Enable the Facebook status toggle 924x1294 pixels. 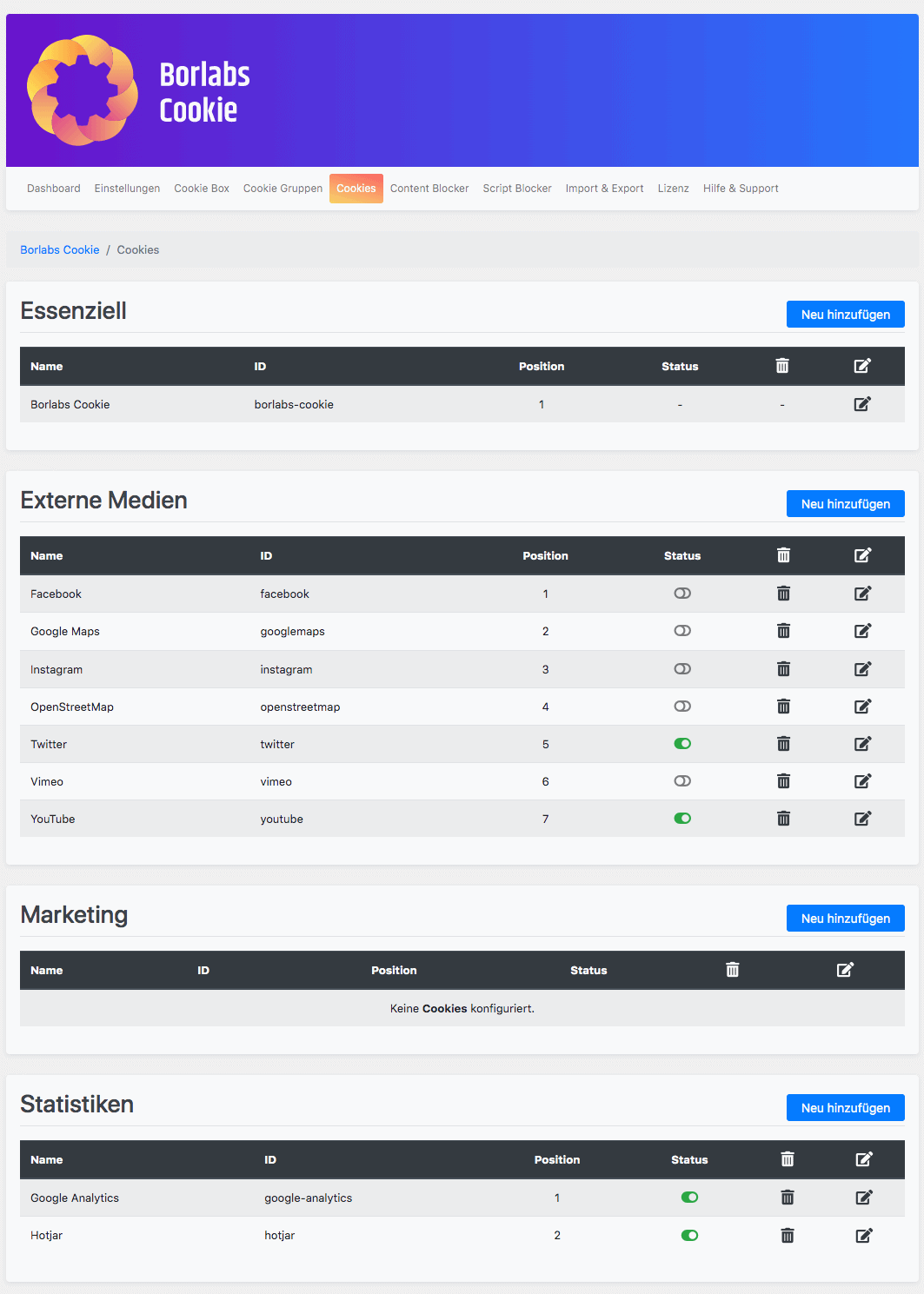[682, 594]
